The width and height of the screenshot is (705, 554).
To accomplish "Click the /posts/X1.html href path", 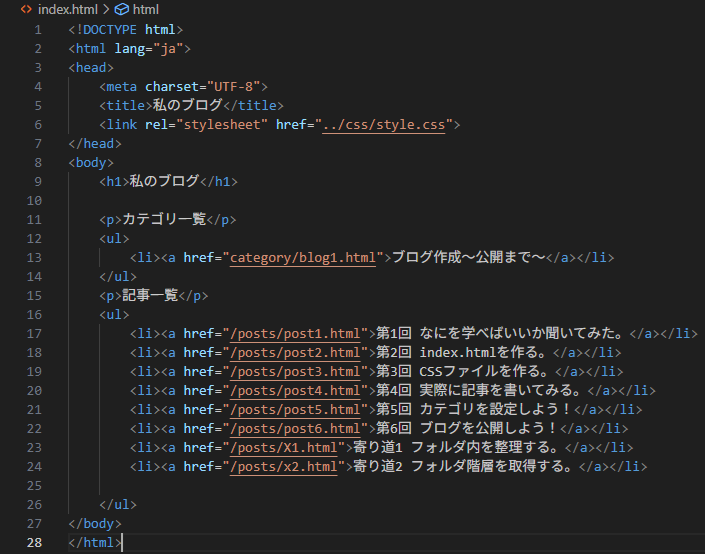I will pyautogui.click(x=284, y=447).
